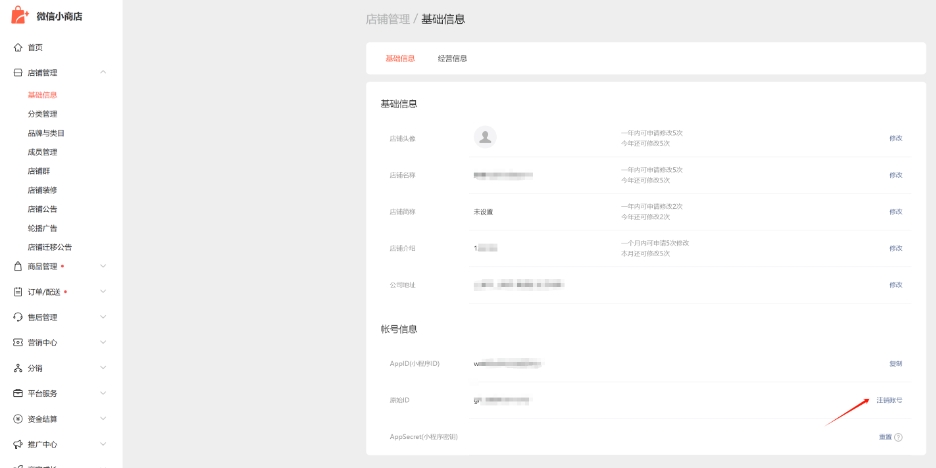Click the AppID(小程序ID) label

[415, 364]
